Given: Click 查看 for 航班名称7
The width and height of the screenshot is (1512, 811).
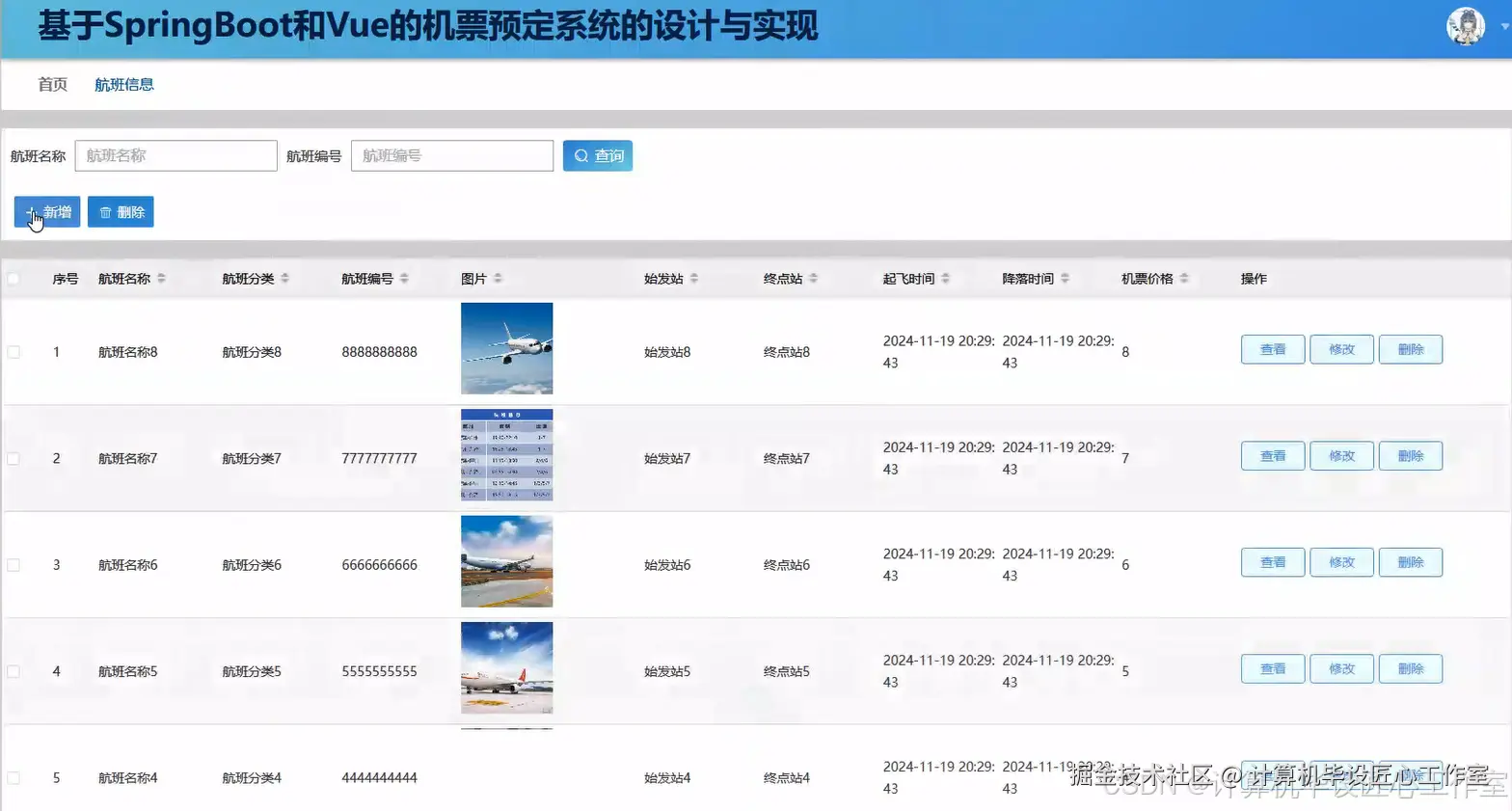Looking at the screenshot, I should [x=1273, y=456].
